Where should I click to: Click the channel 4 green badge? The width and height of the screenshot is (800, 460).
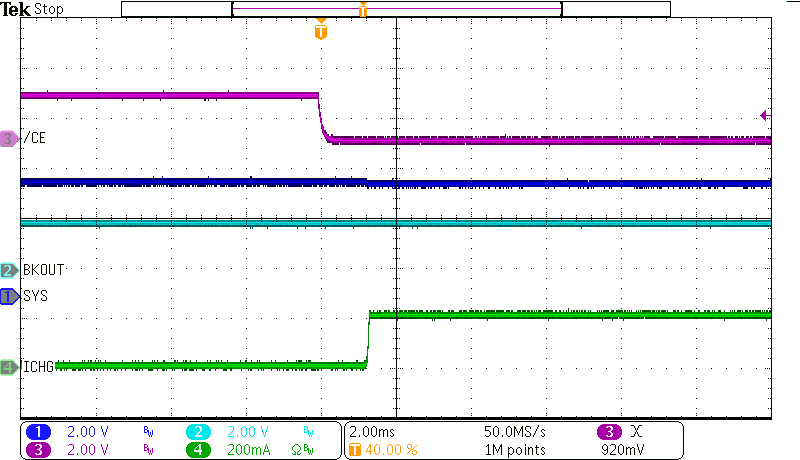pos(198,449)
